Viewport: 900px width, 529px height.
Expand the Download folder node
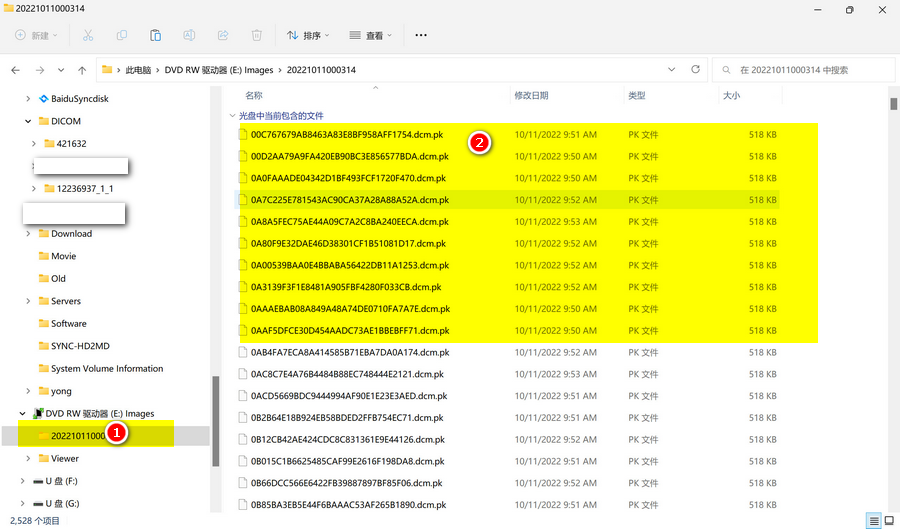tap(28, 234)
